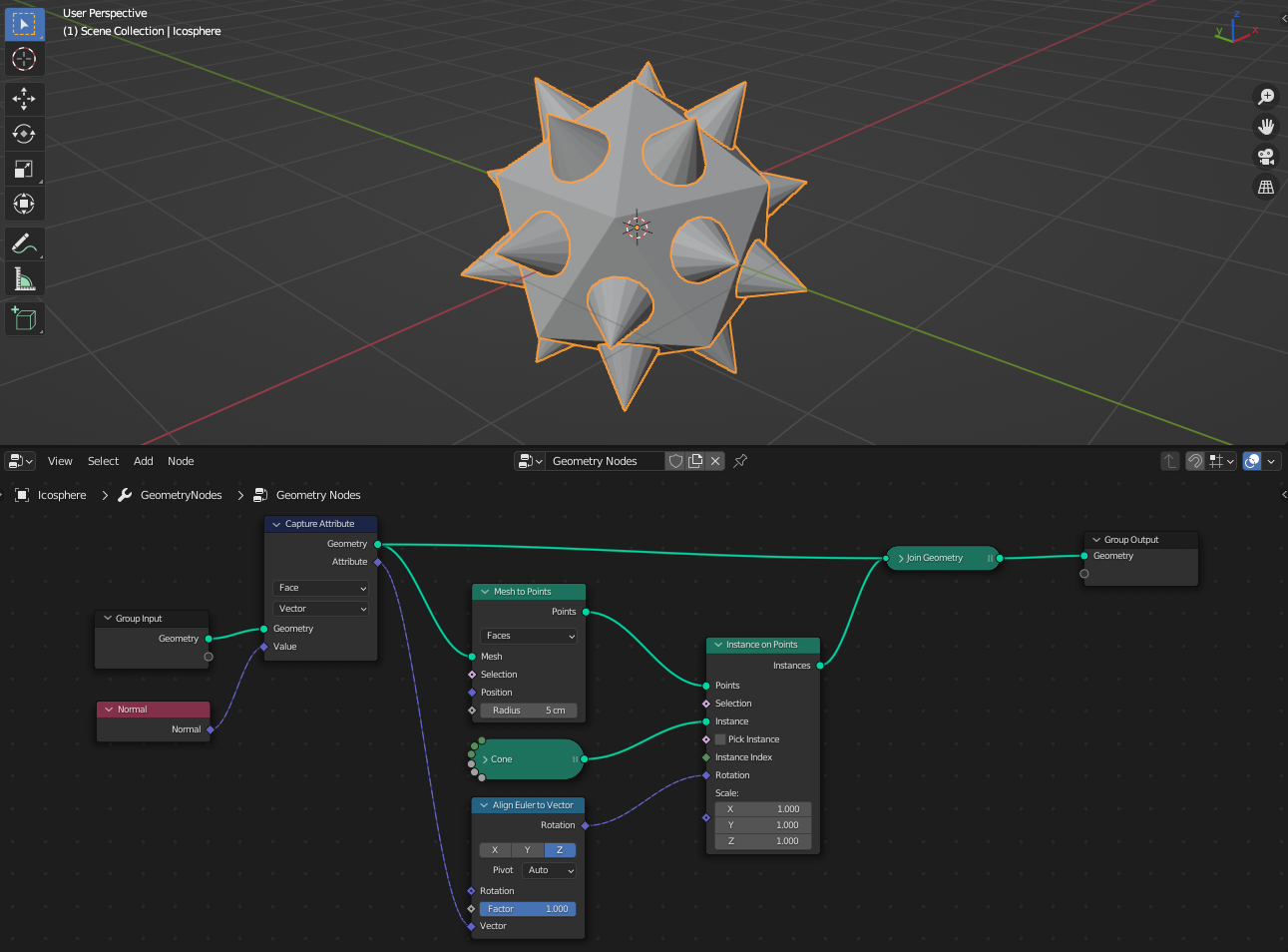Click the Capture Attribute node title
This screenshot has width=1288, height=952.
pos(319,524)
